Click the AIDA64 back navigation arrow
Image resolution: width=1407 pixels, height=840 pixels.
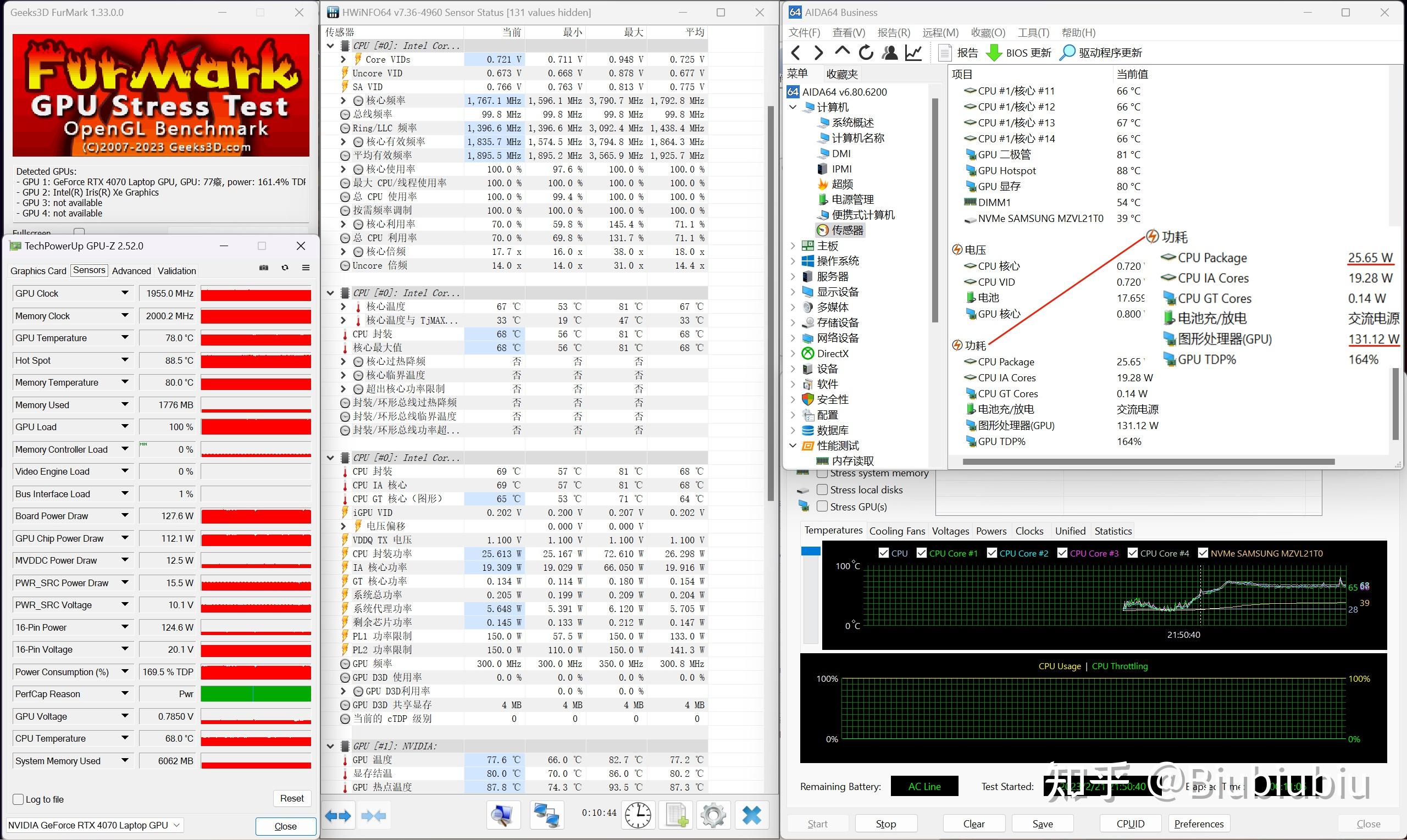795,53
